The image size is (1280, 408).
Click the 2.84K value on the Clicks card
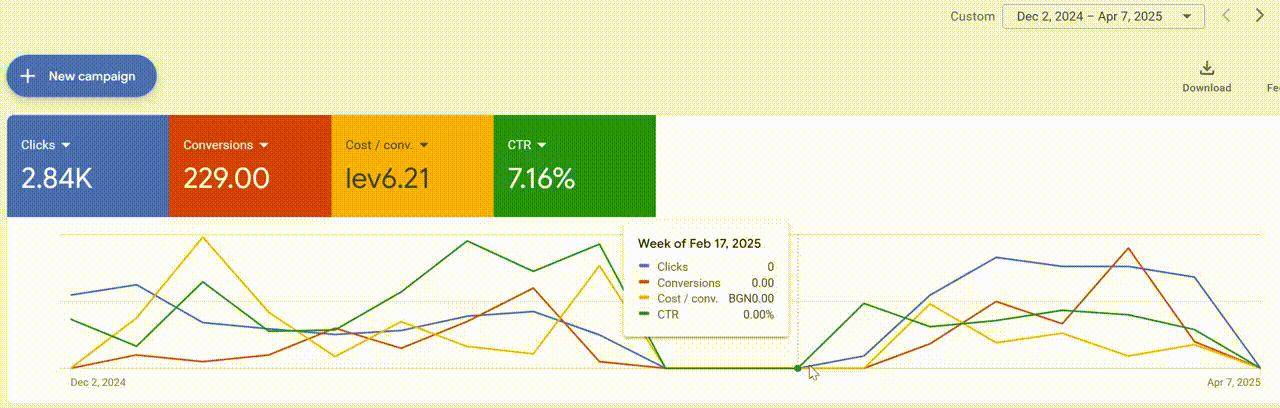pos(57,179)
